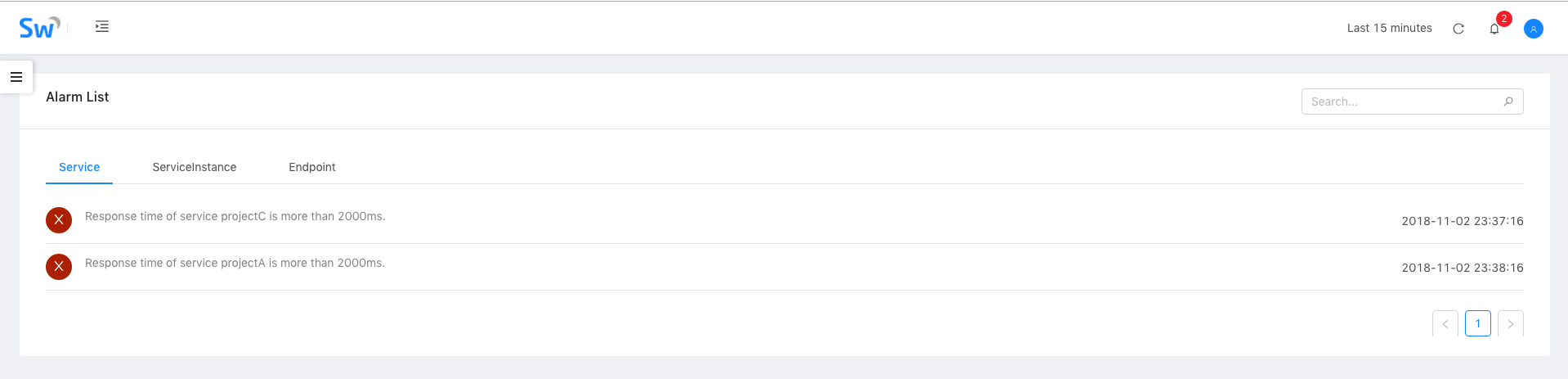
Task: Switch to the Service tab
Action: (79, 167)
